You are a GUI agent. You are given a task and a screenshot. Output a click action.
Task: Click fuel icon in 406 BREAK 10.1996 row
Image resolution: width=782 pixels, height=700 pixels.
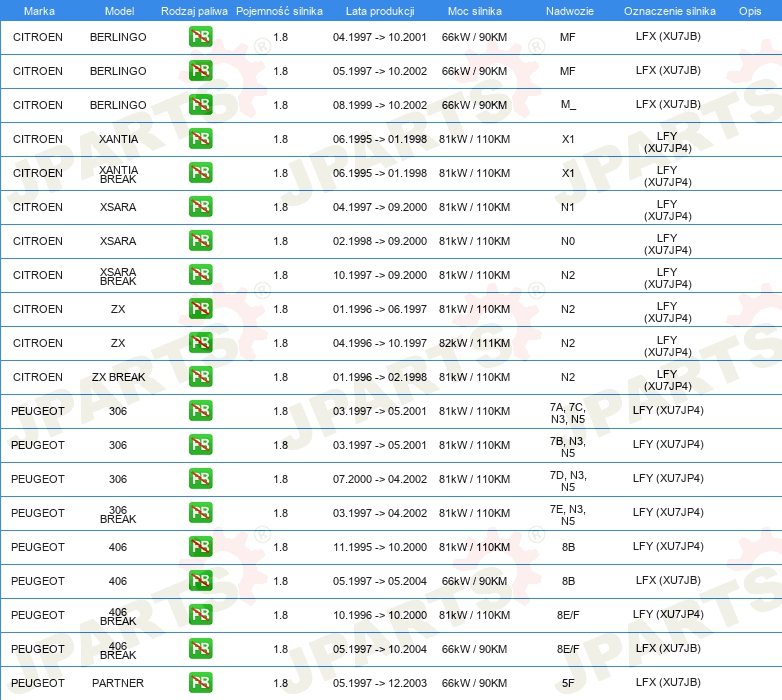200,615
